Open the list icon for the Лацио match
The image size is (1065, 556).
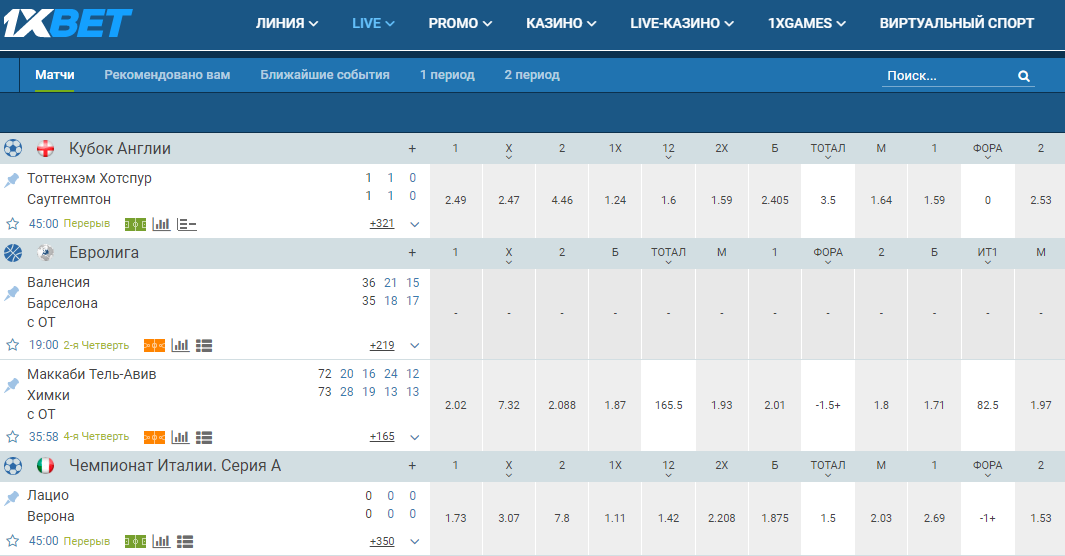pyautogui.click(x=185, y=541)
